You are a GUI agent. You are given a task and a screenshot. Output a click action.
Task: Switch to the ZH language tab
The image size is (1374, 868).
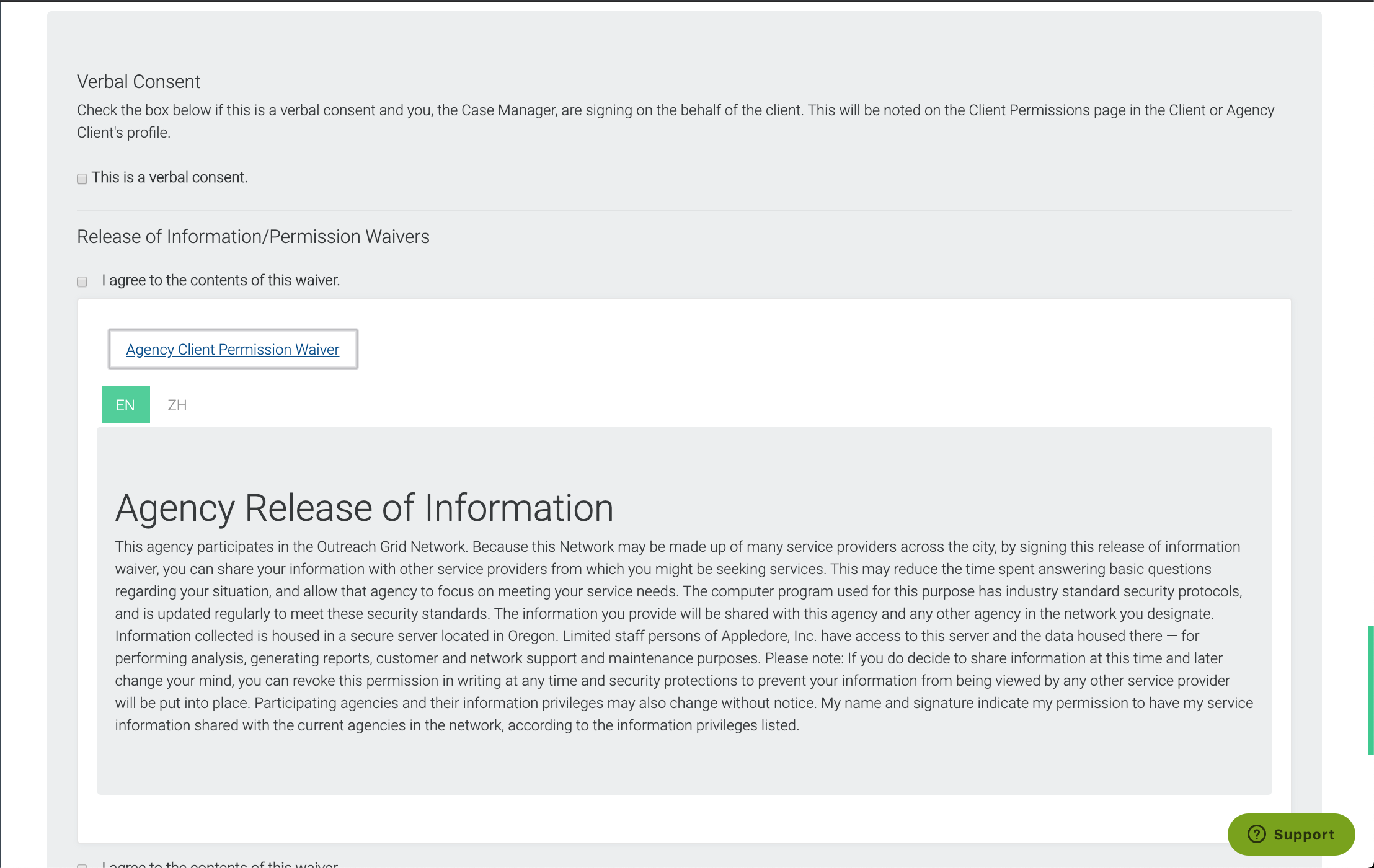pos(177,405)
